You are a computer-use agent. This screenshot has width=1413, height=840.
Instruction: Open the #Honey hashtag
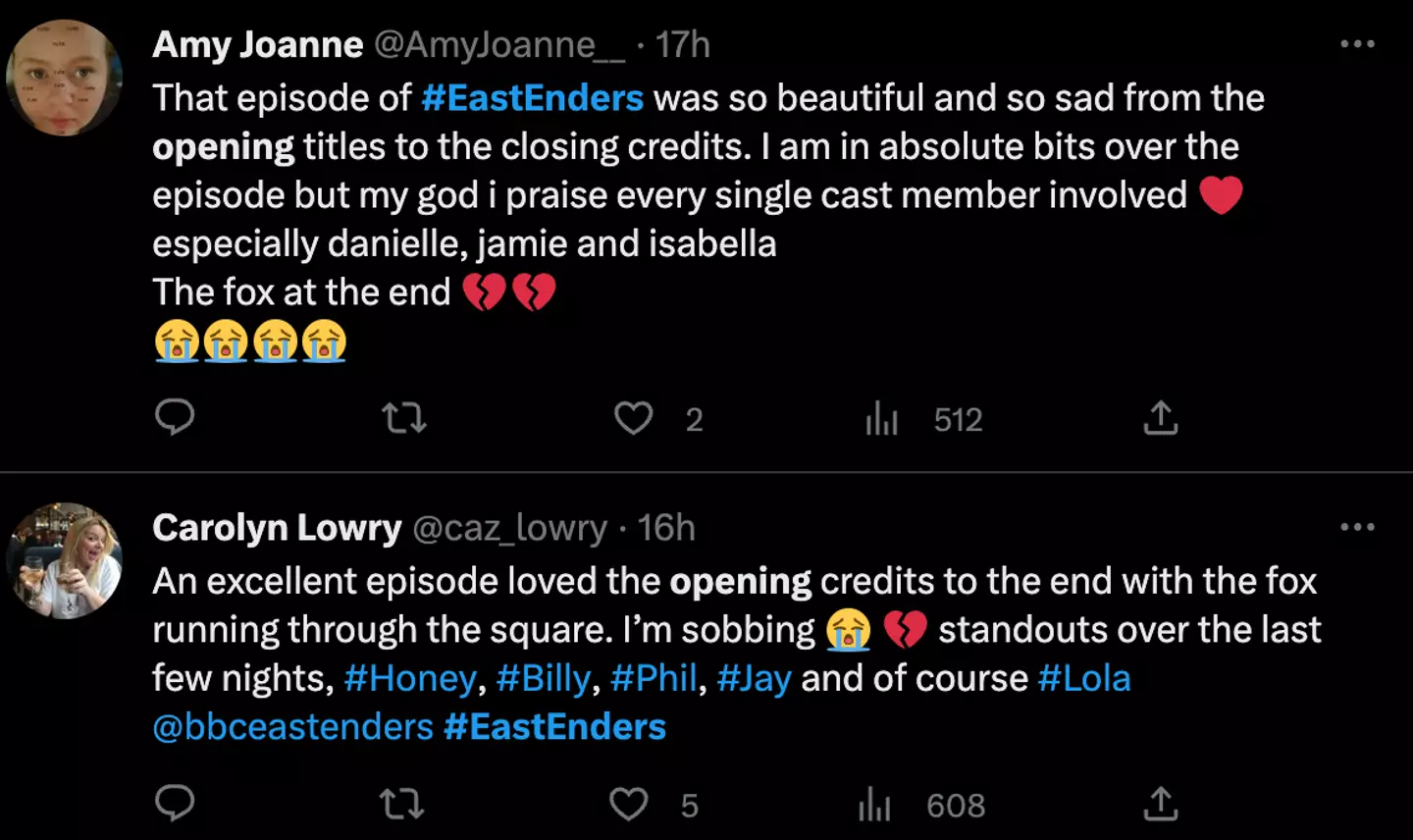(x=410, y=678)
